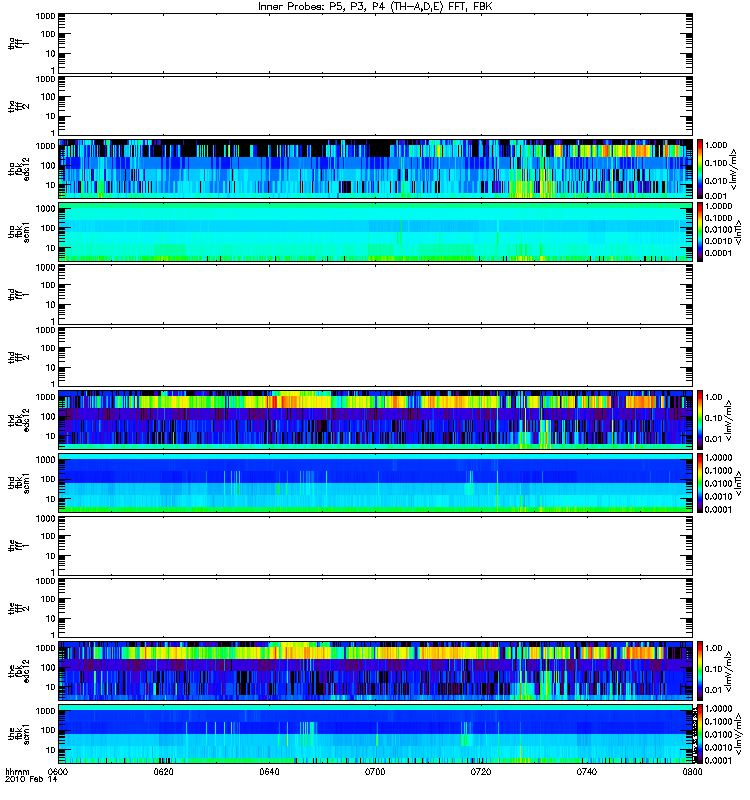
Task: Click the '2010 Feb 14' date label
Action: 31,779
